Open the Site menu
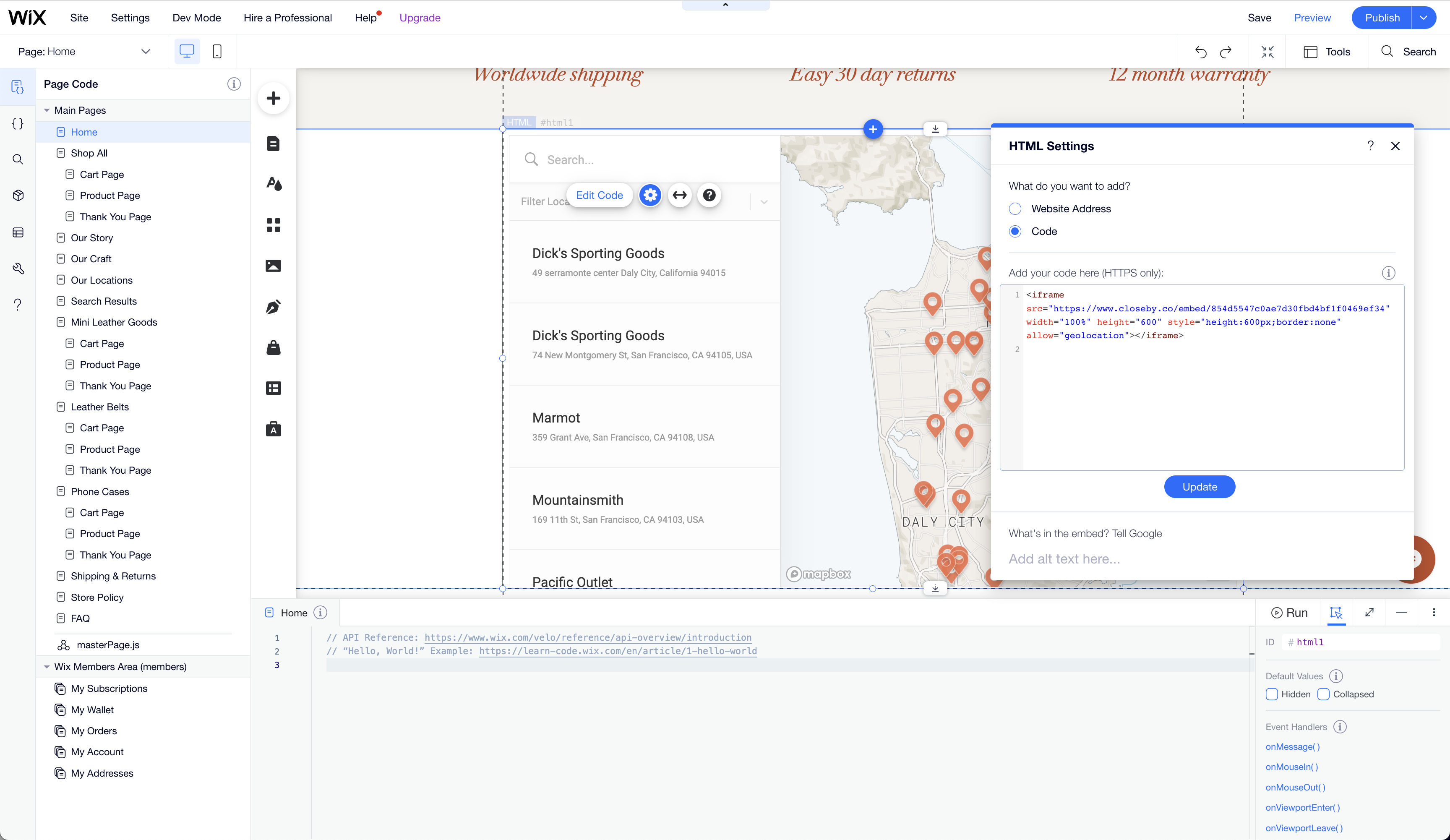1450x840 pixels. tap(79, 18)
